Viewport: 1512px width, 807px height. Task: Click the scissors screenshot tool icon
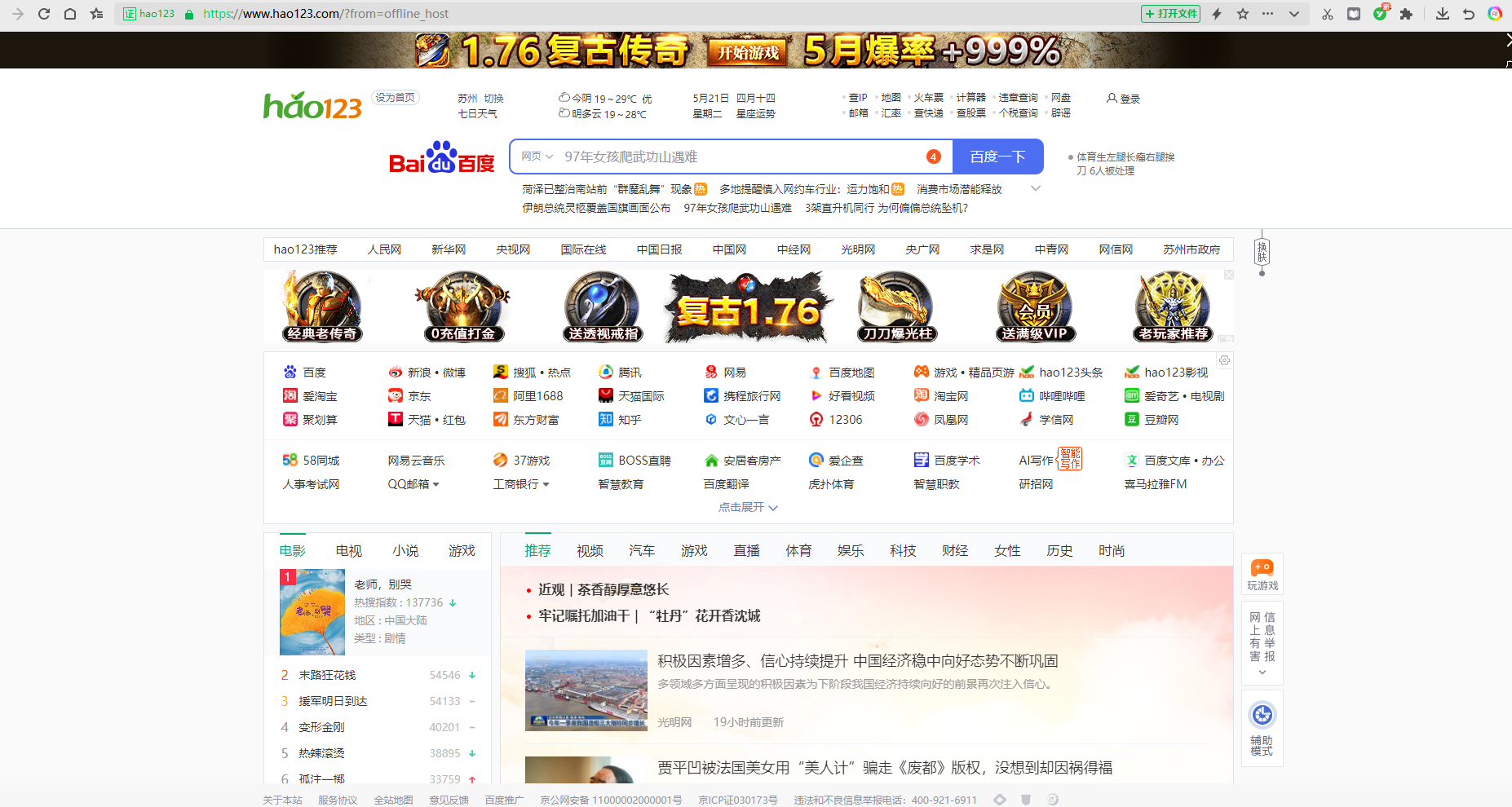(1328, 14)
